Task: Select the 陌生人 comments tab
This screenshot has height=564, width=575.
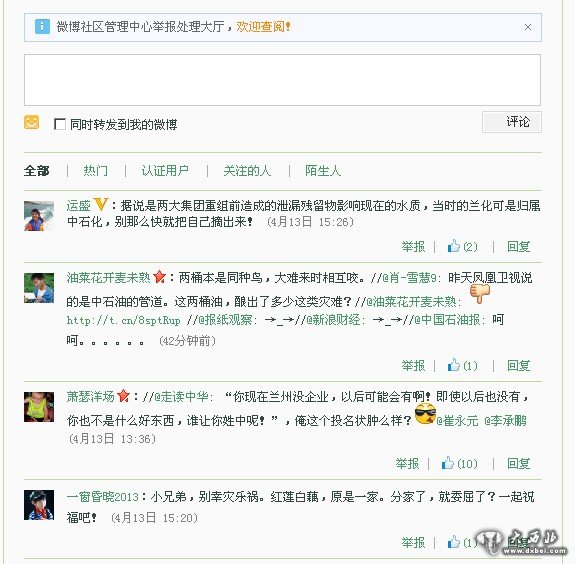Action: (x=323, y=171)
